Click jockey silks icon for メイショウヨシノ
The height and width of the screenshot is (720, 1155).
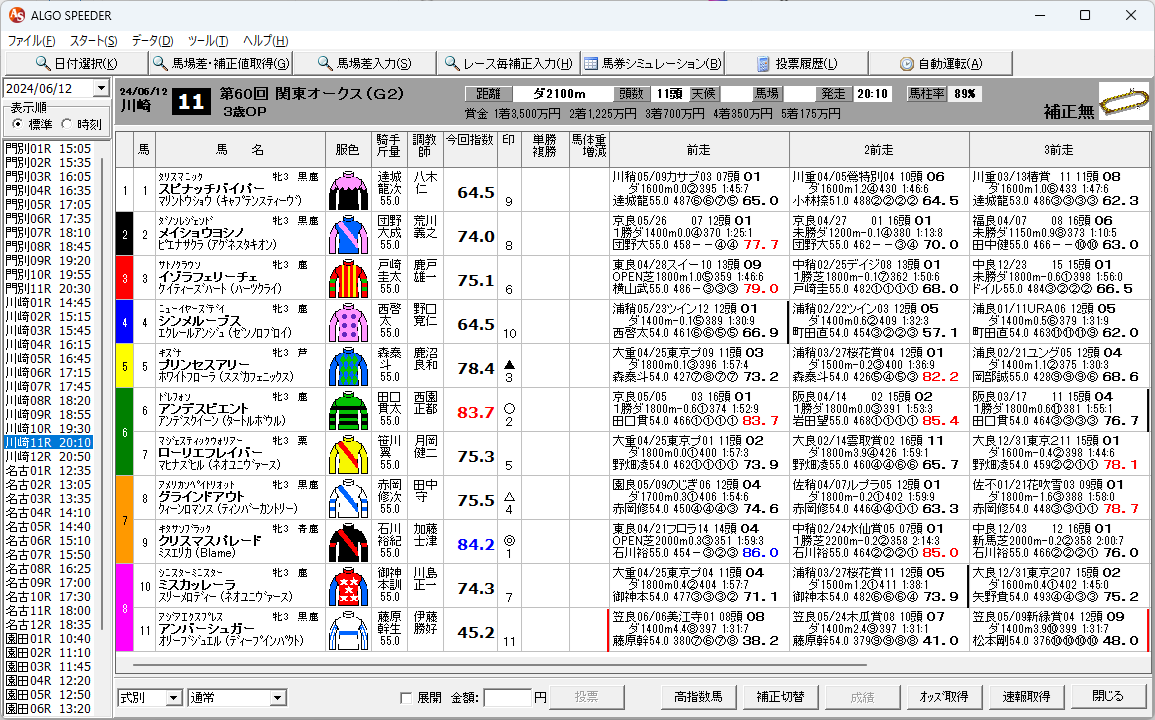point(348,235)
